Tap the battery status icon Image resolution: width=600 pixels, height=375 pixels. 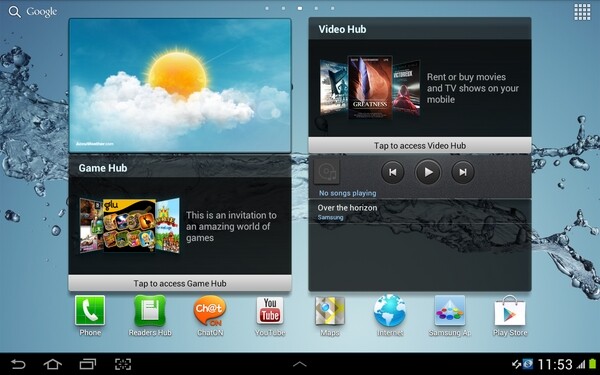(x=593, y=364)
